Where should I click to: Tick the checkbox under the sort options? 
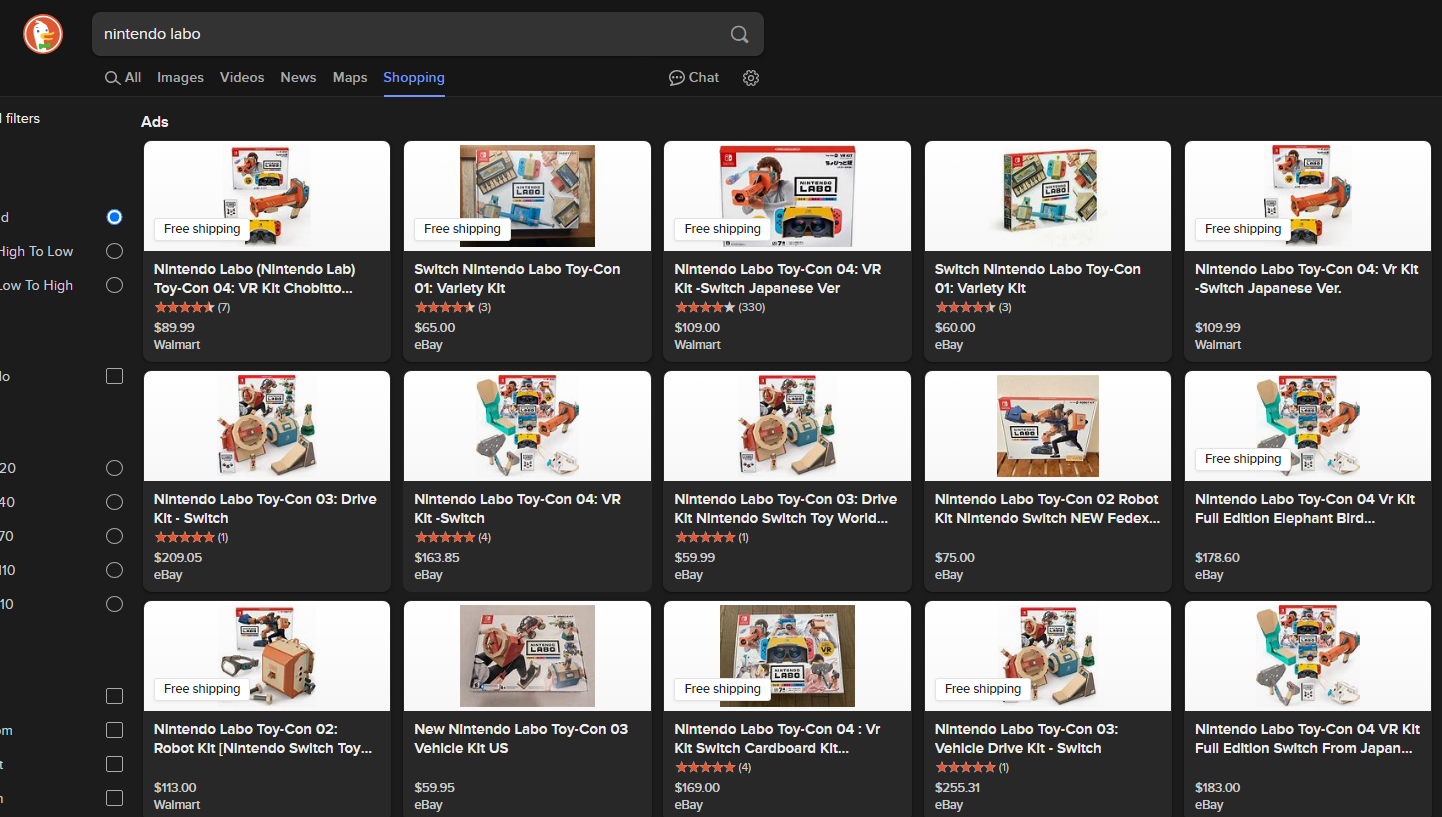(114, 376)
